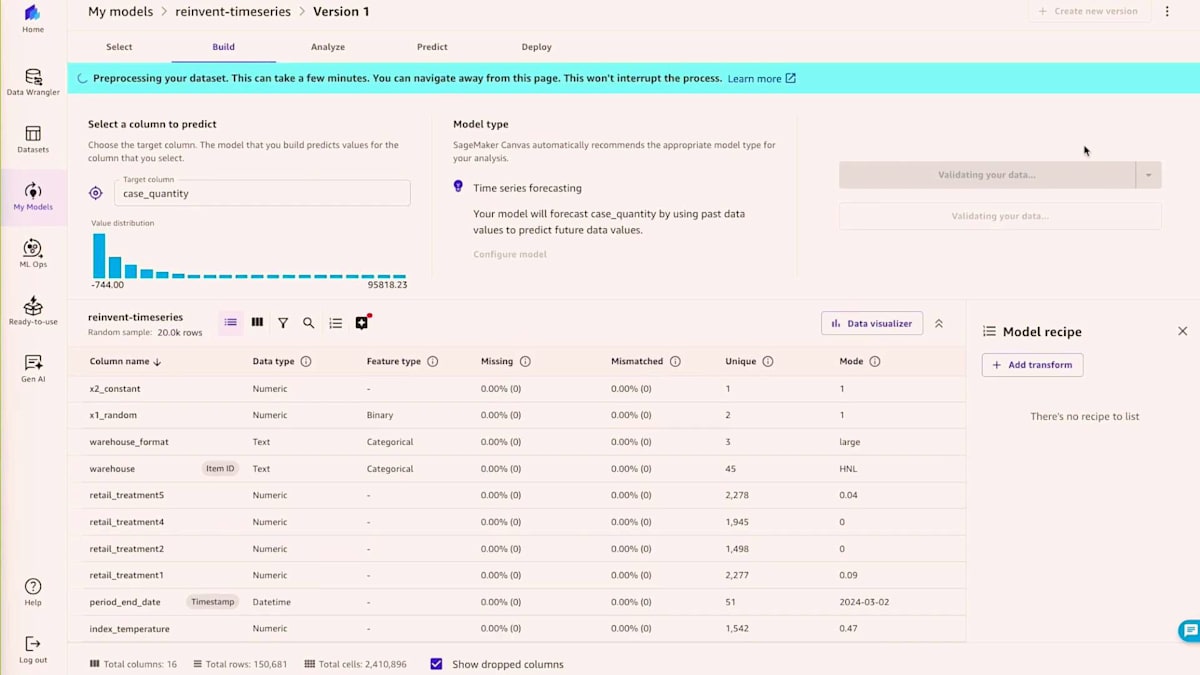The height and width of the screenshot is (675, 1200).
Task: Show Mismatched info icon
Action: pos(675,362)
